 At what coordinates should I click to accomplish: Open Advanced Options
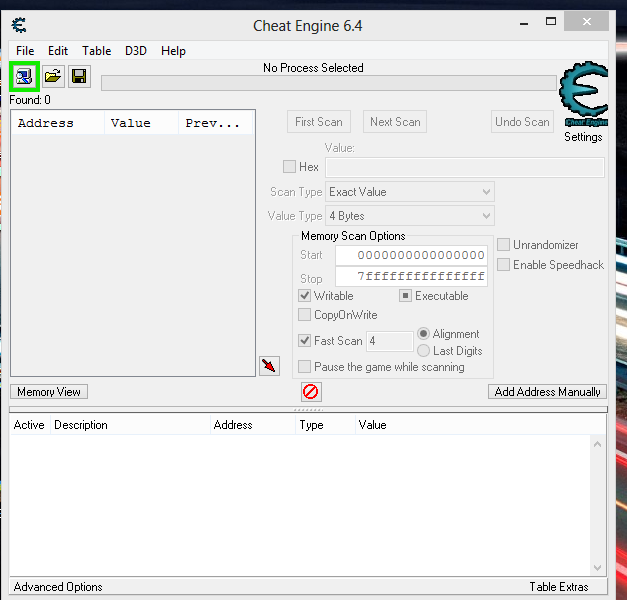click(x=58, y=587)
